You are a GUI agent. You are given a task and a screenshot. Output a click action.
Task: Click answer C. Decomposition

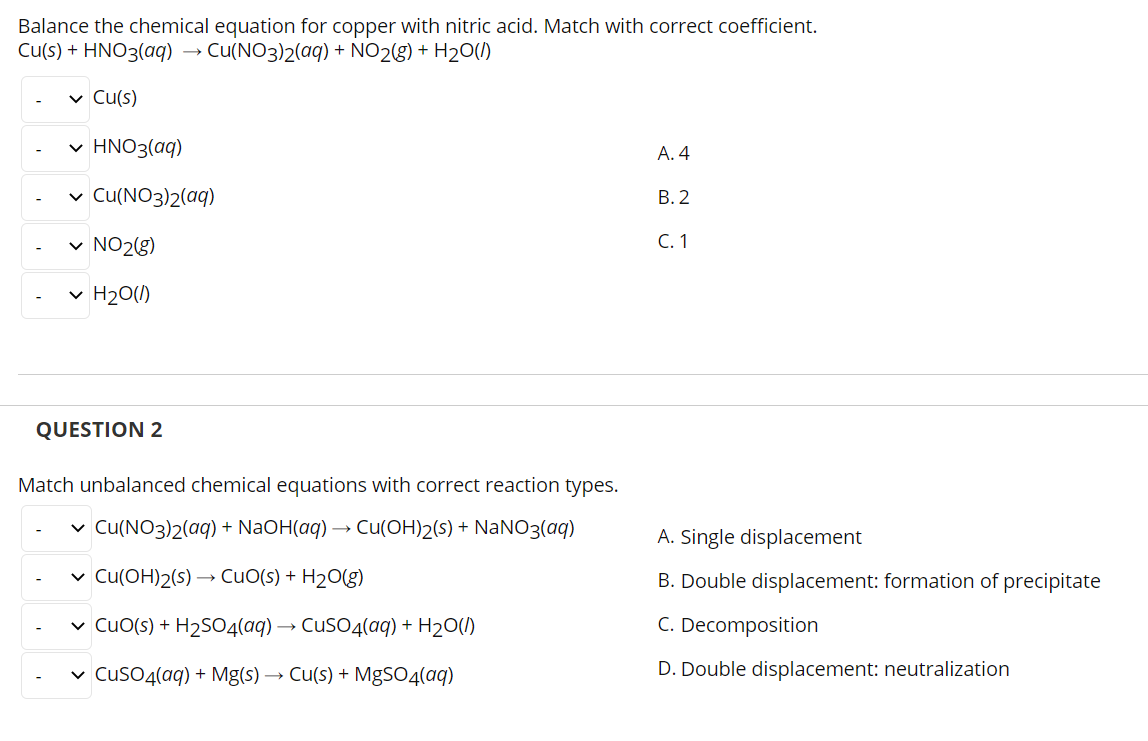pyautogui.click(x=738, y=624)
